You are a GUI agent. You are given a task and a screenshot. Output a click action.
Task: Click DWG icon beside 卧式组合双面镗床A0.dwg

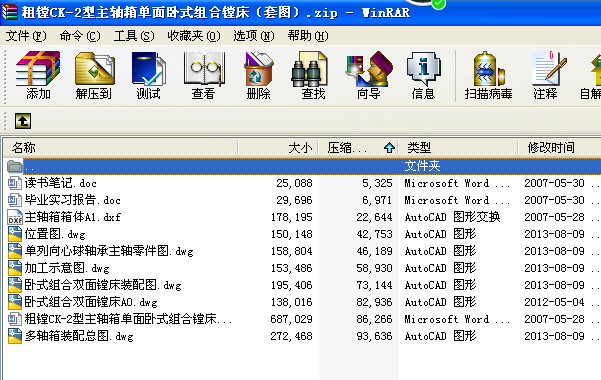pos(15,302)
